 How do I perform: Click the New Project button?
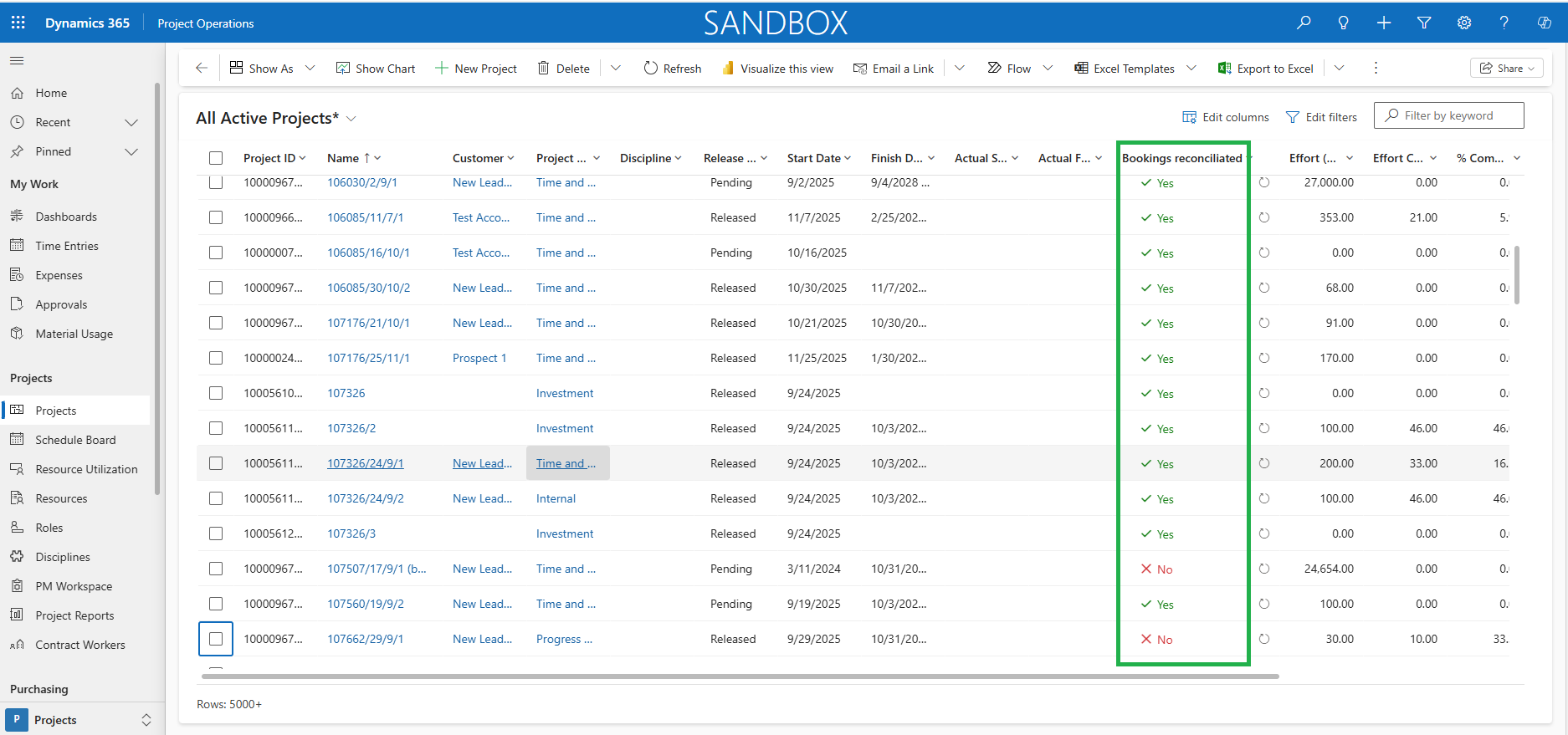(476, 69)
